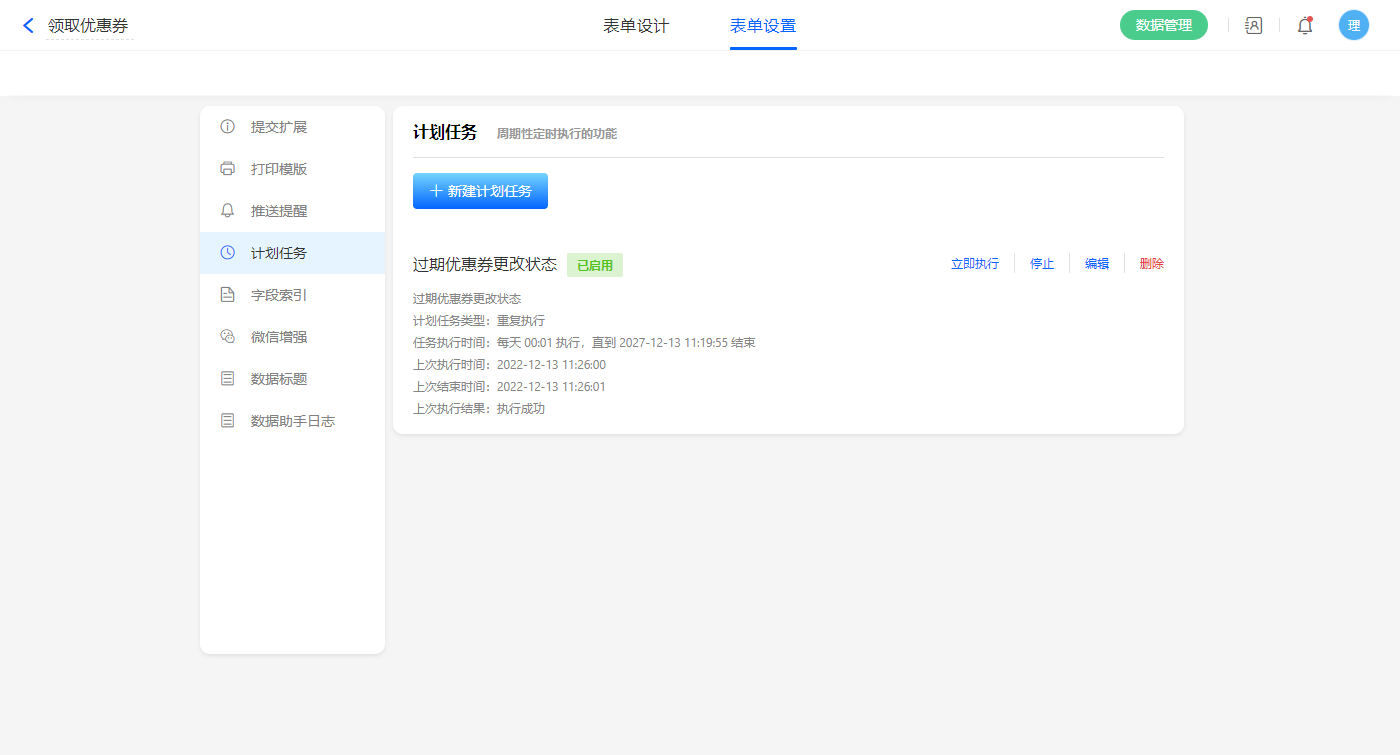This screenshot has height=755, width=1400.
Task: Click the clock icon beside 计划任务
Action: tap(228, 253)
